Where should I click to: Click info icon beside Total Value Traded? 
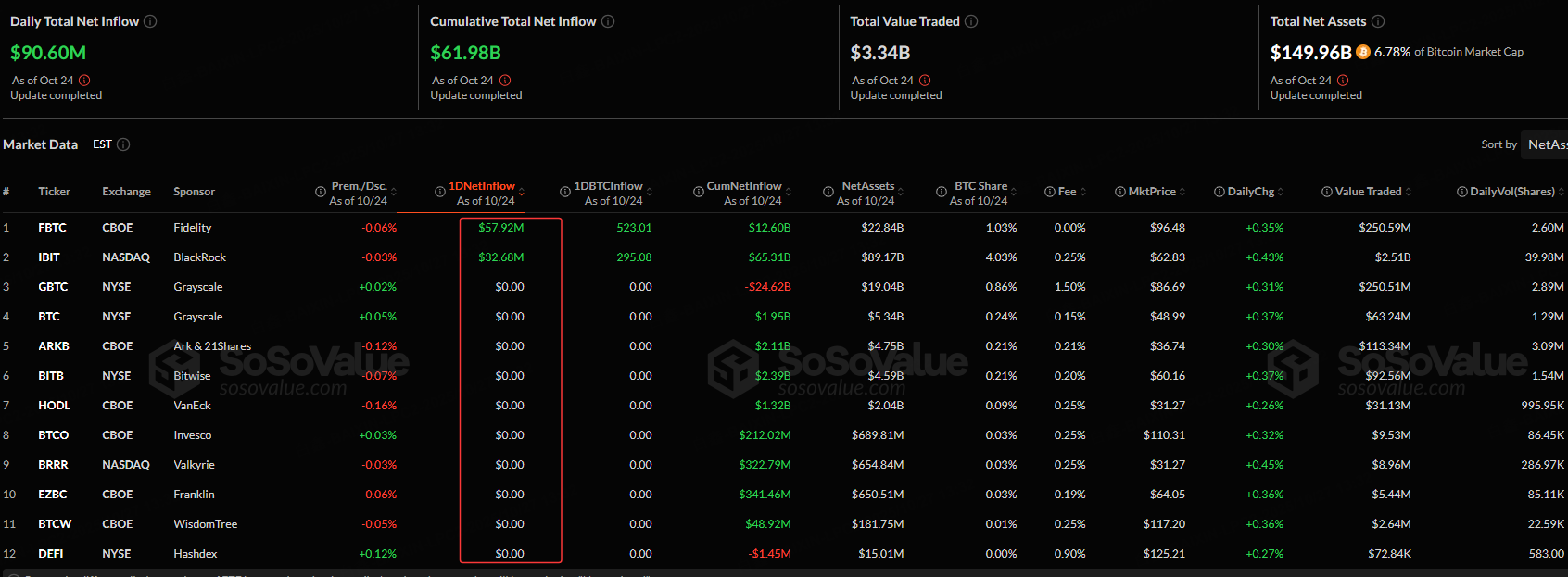pyautogui.click(x=971, y=21)
